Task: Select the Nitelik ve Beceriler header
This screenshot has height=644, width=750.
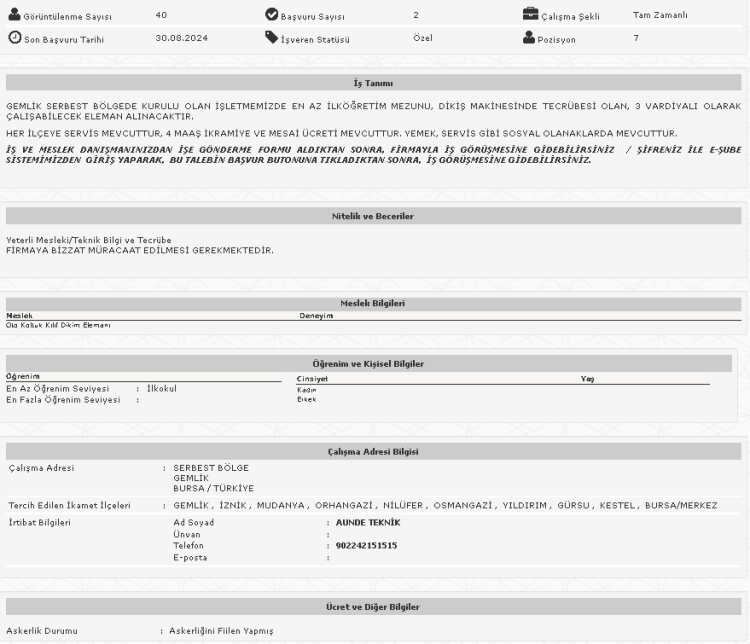Action: pyautogui.click(x=372, y=215)
